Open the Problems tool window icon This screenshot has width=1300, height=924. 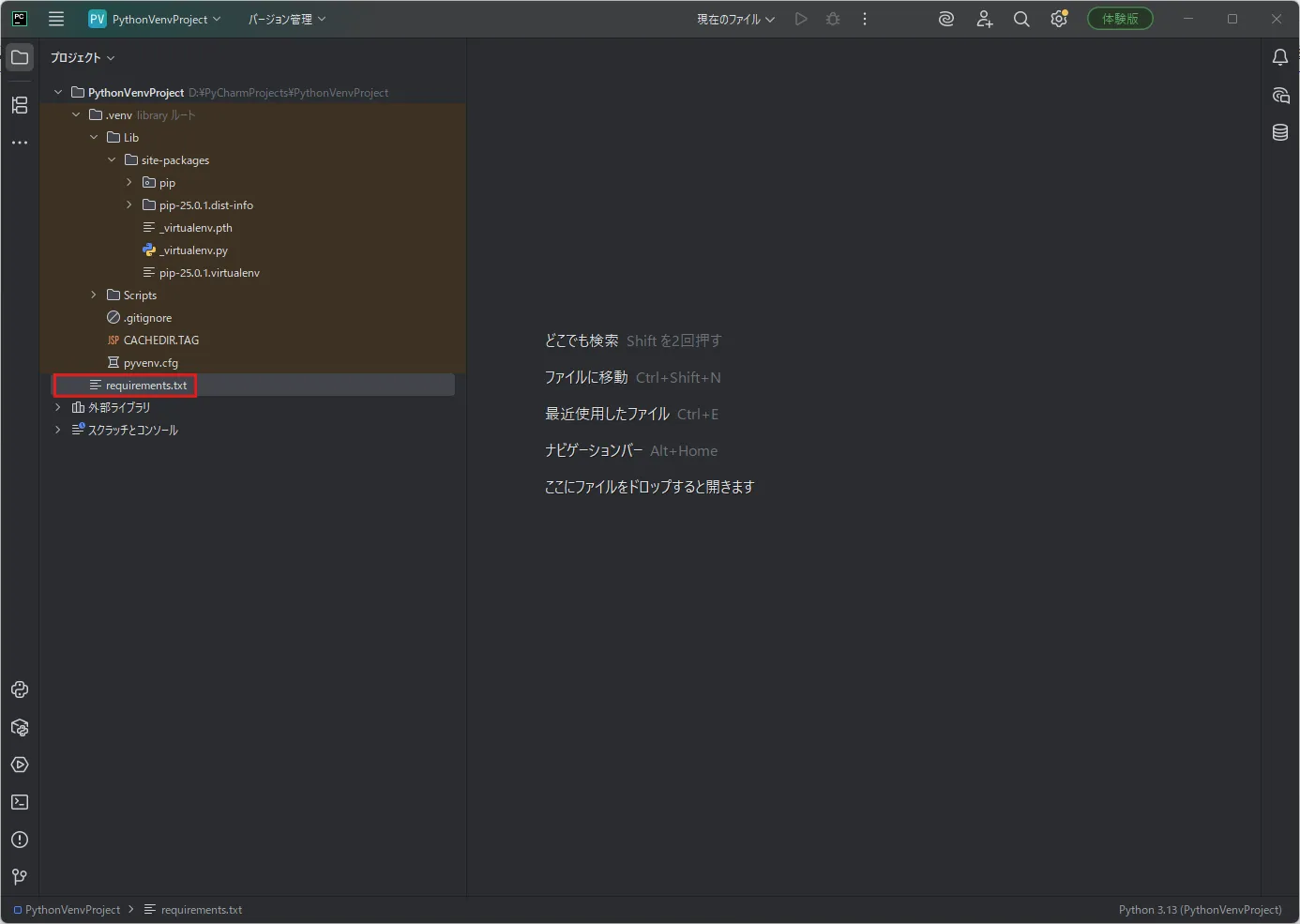tap(20, 840)
